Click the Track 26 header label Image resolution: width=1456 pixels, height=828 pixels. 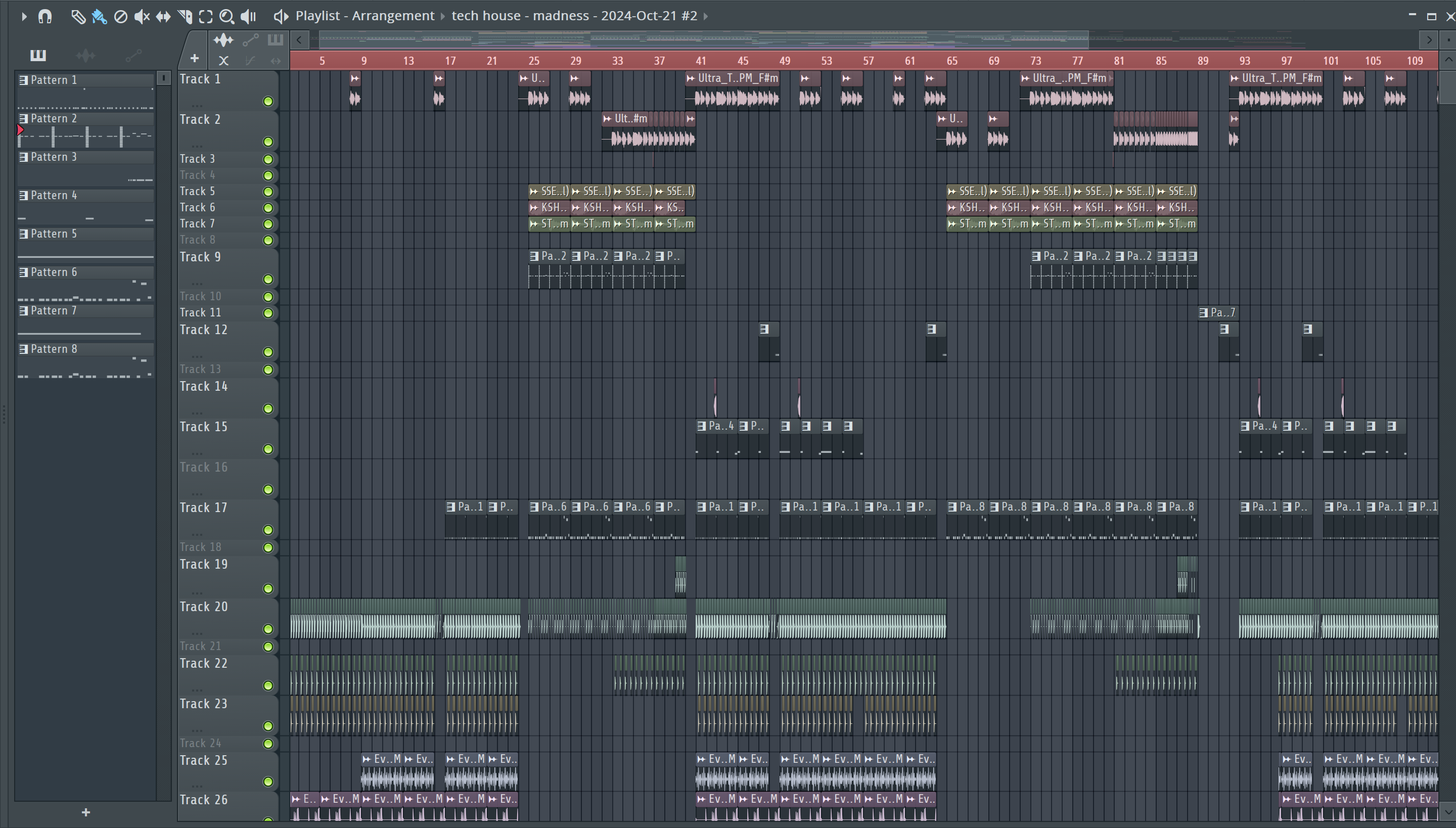pyautogui.click(x=204, y=800)
